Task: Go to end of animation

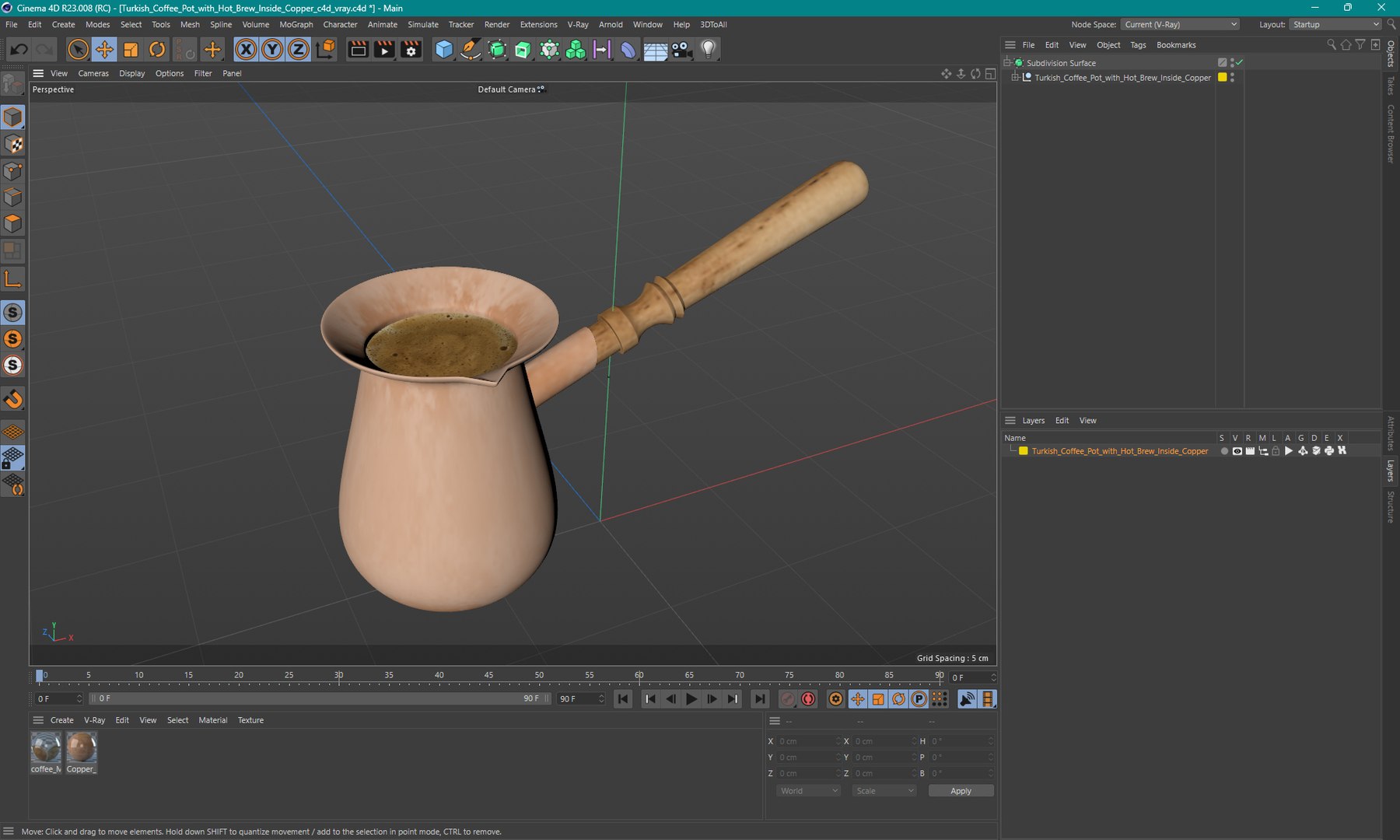Action: (x=760, y=699)
